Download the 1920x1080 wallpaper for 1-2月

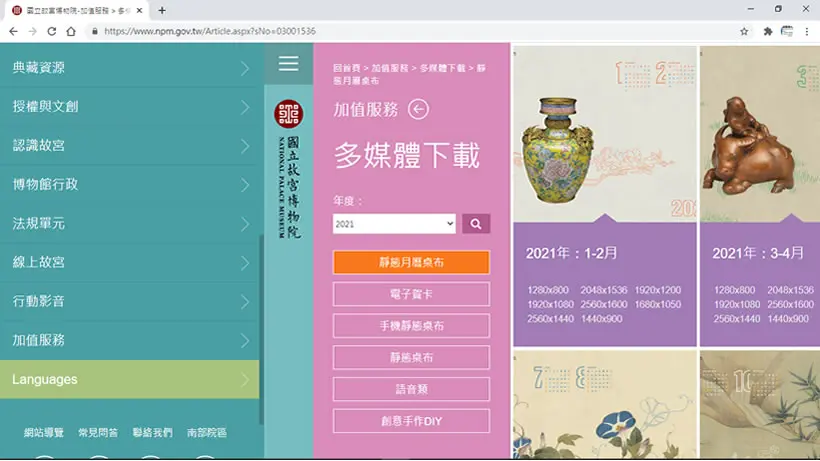tap(550, 304)
